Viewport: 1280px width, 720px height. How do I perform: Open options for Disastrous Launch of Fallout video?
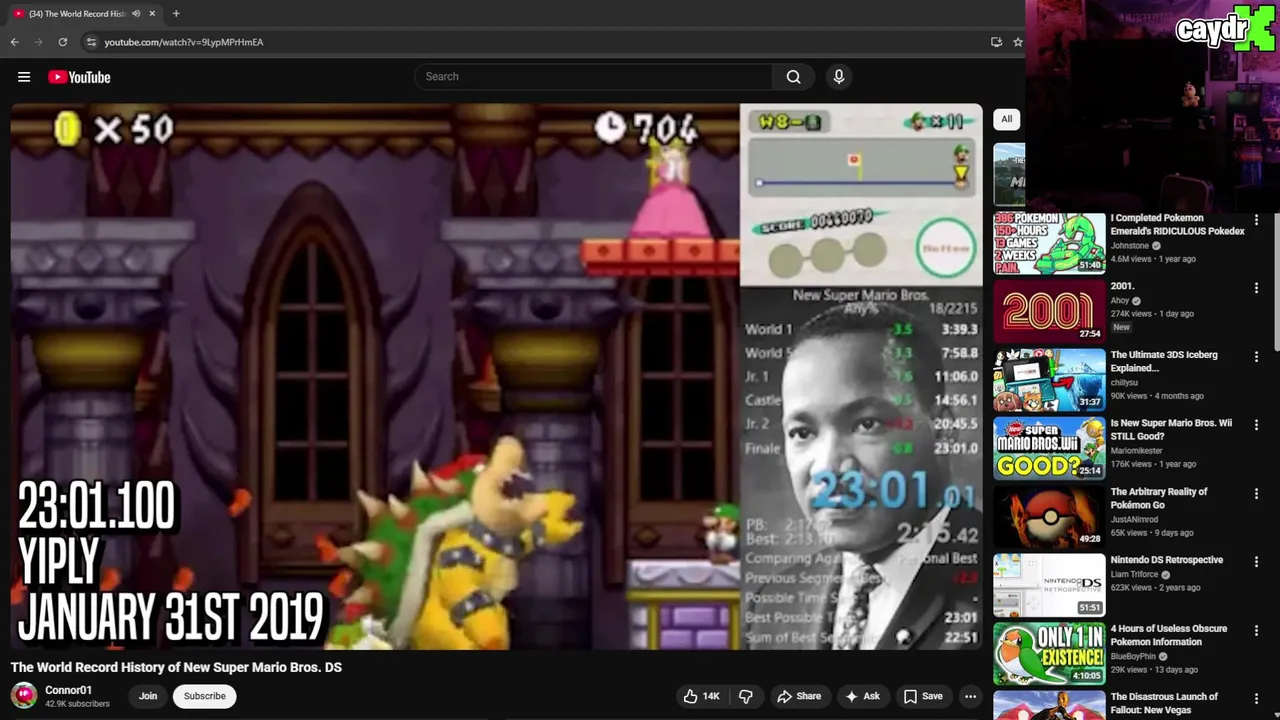[1256, 699]
